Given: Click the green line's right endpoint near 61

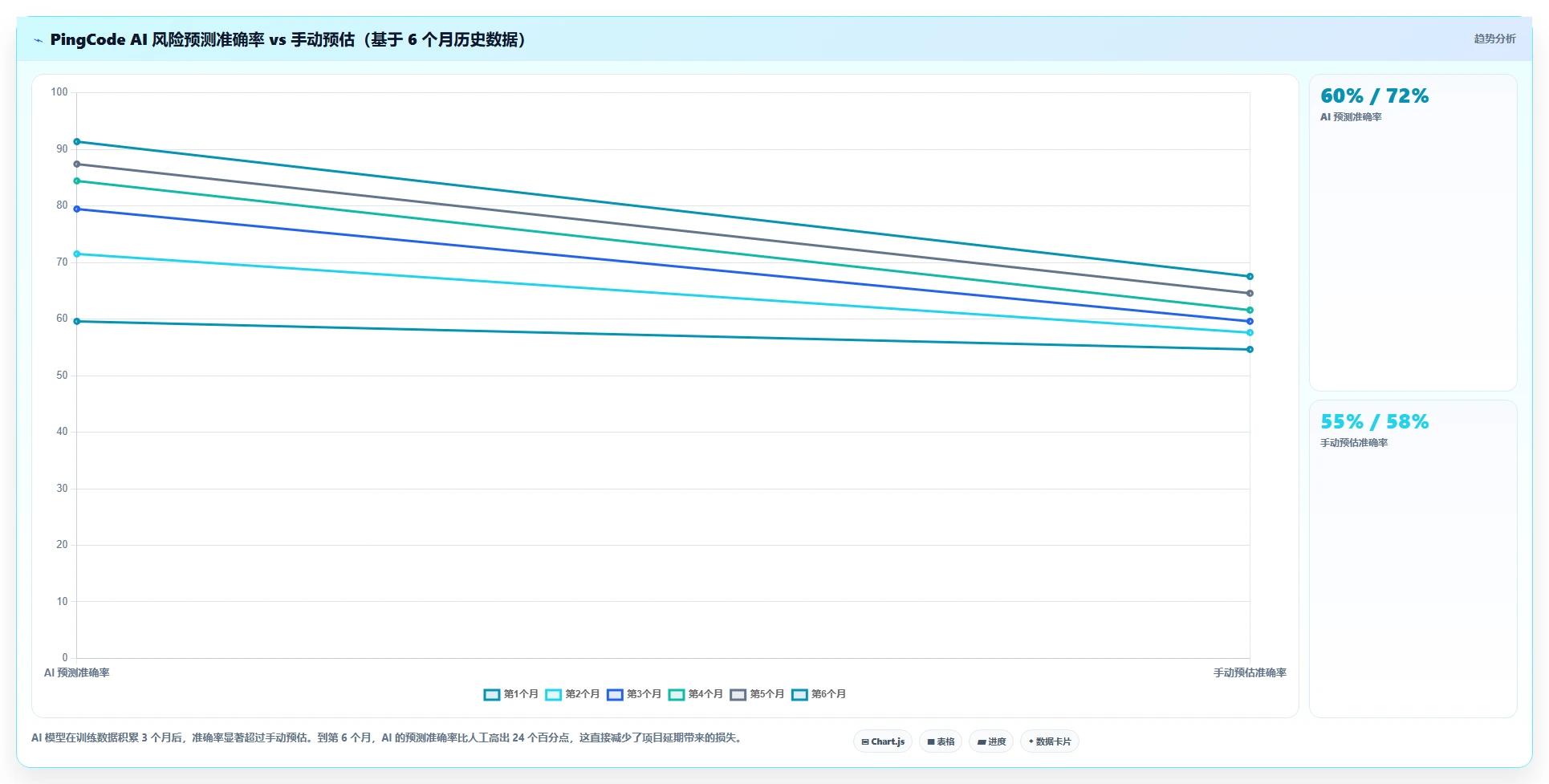Looking at the screenshot, I should [x=1250, y=311].
